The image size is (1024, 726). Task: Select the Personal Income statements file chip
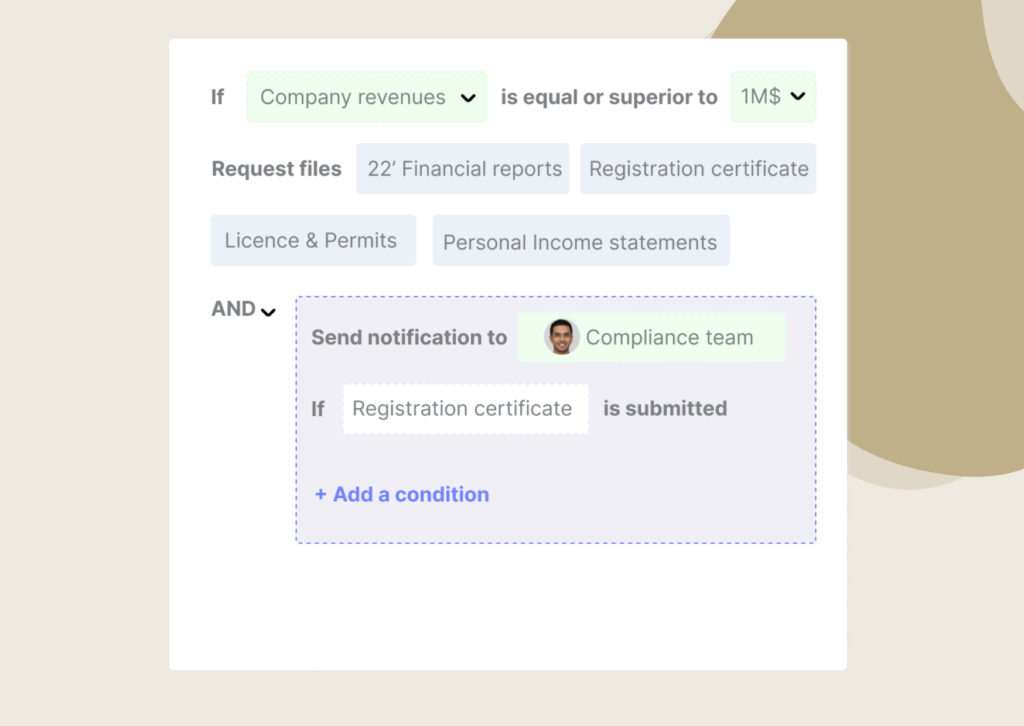pyautogui.click(x=581, y=240)
